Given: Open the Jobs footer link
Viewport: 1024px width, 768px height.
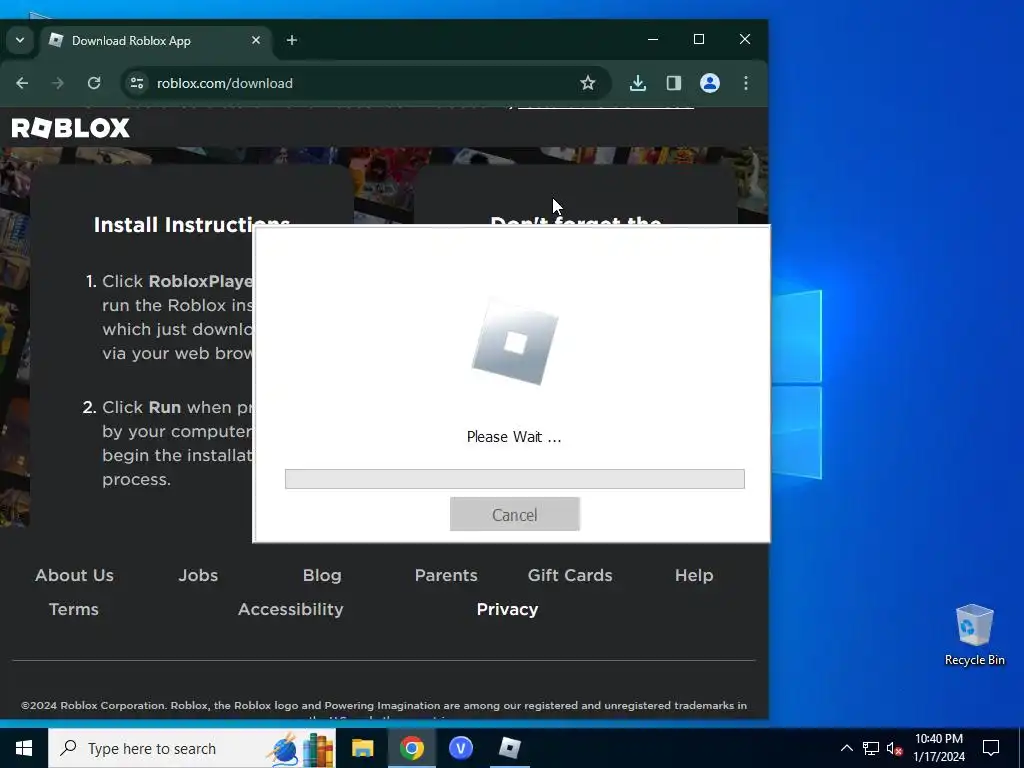Looking at the screenshot, I should (198, 575).
